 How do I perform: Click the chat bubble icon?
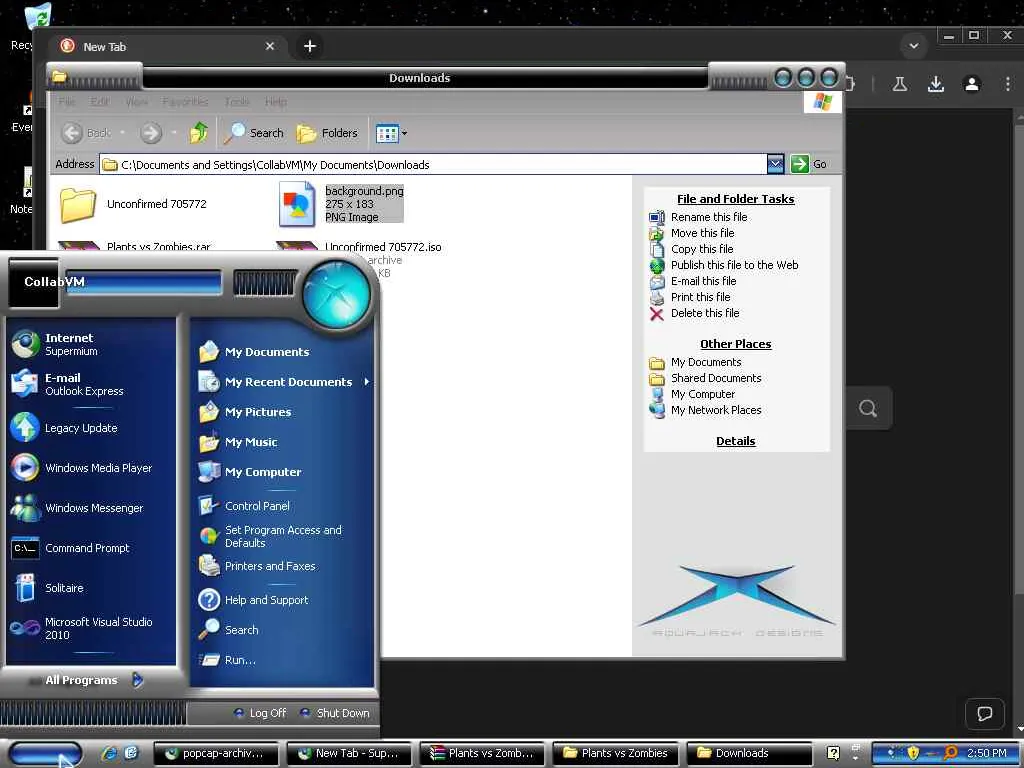click(985, 713)
